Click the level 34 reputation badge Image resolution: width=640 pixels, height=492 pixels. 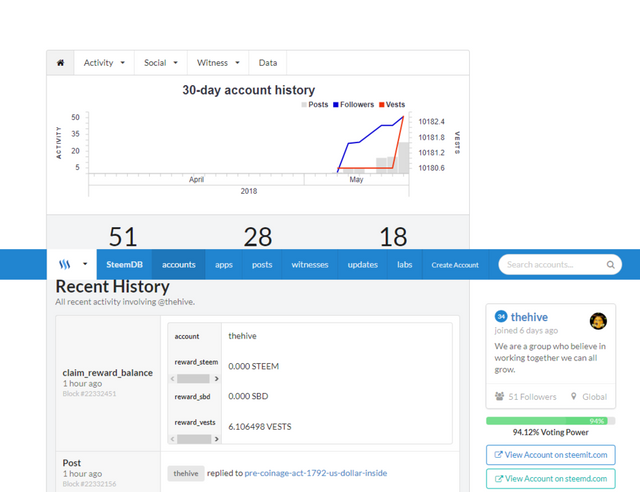[x=501, y=316]
